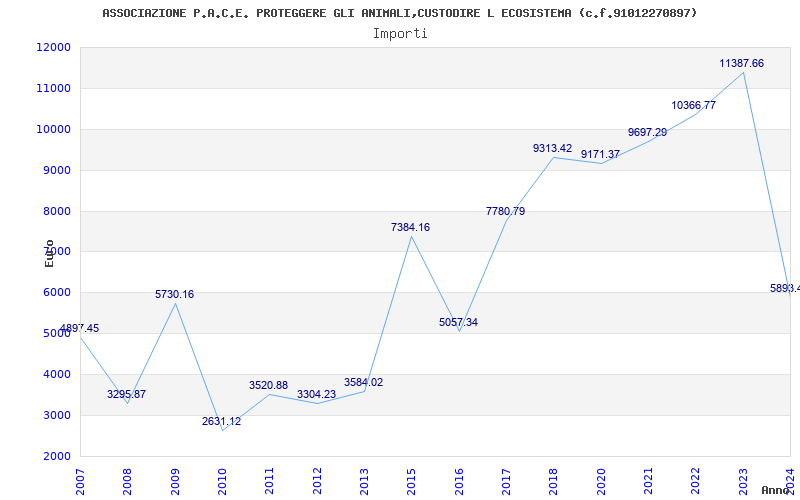
Task: Select the 6000 y-axis tick label
Action: point(56,293)
